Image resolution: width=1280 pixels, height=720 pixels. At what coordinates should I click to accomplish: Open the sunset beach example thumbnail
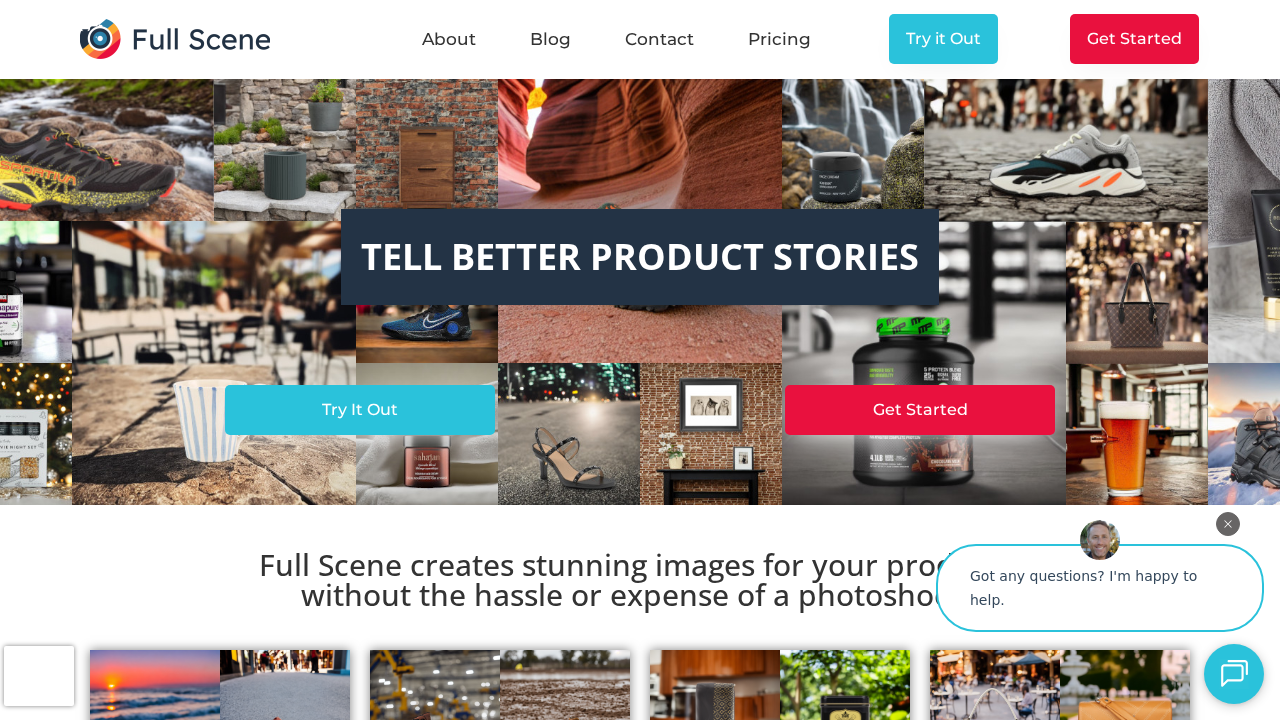[155, 685]
